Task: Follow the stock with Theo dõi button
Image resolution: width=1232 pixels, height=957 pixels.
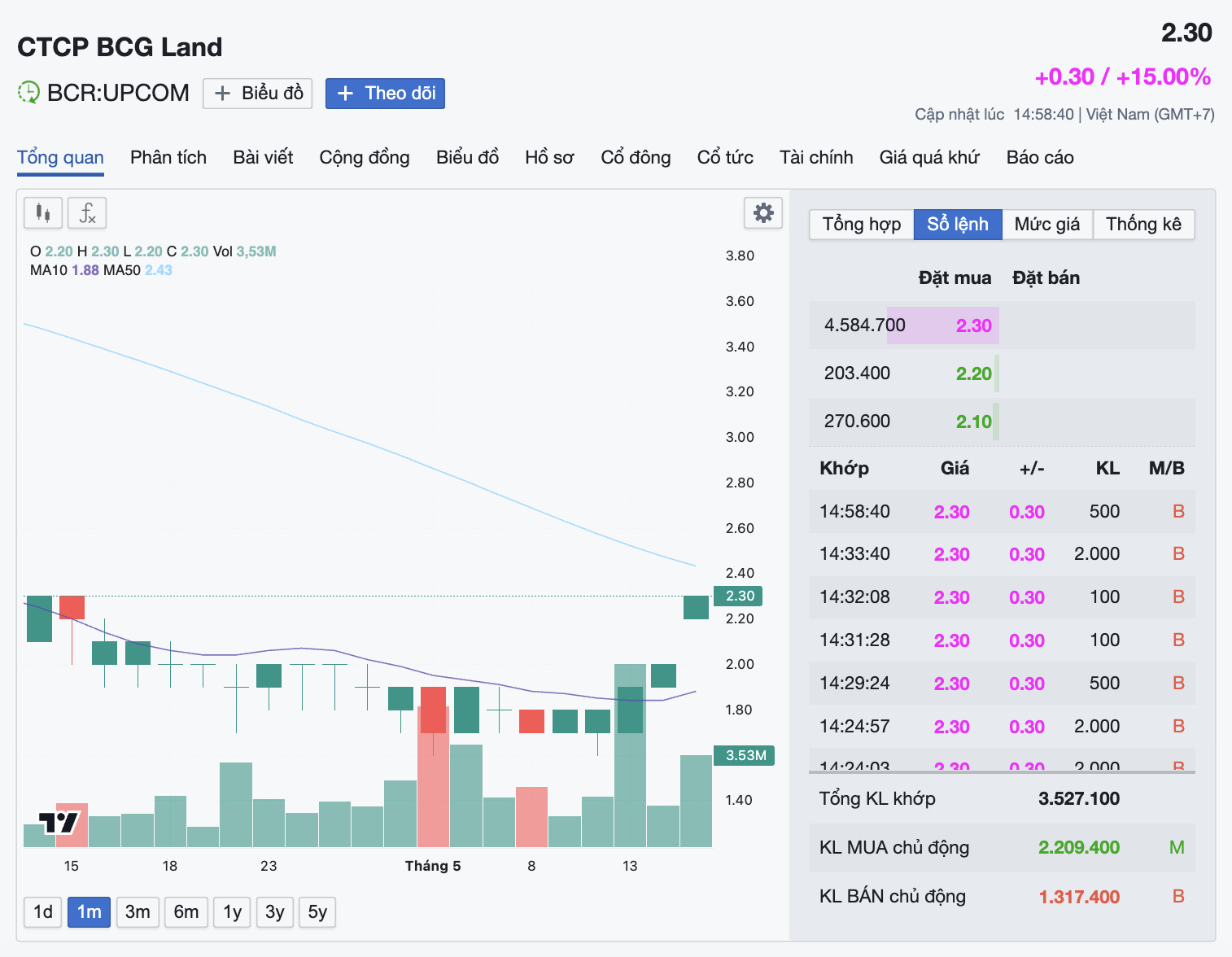Action: tap(385, 94)
